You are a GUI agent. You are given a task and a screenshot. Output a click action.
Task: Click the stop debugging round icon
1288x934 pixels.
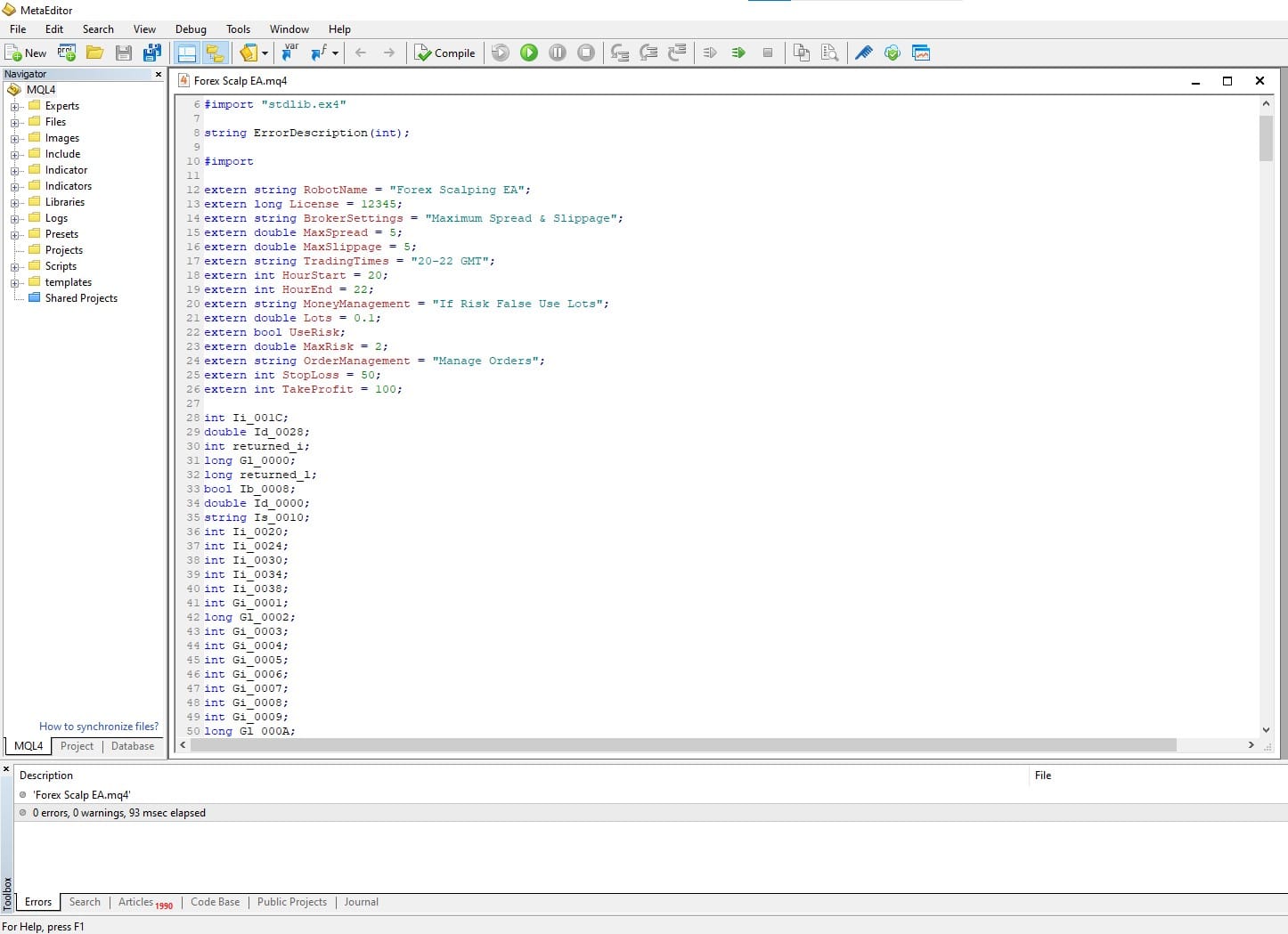(586, 53)
